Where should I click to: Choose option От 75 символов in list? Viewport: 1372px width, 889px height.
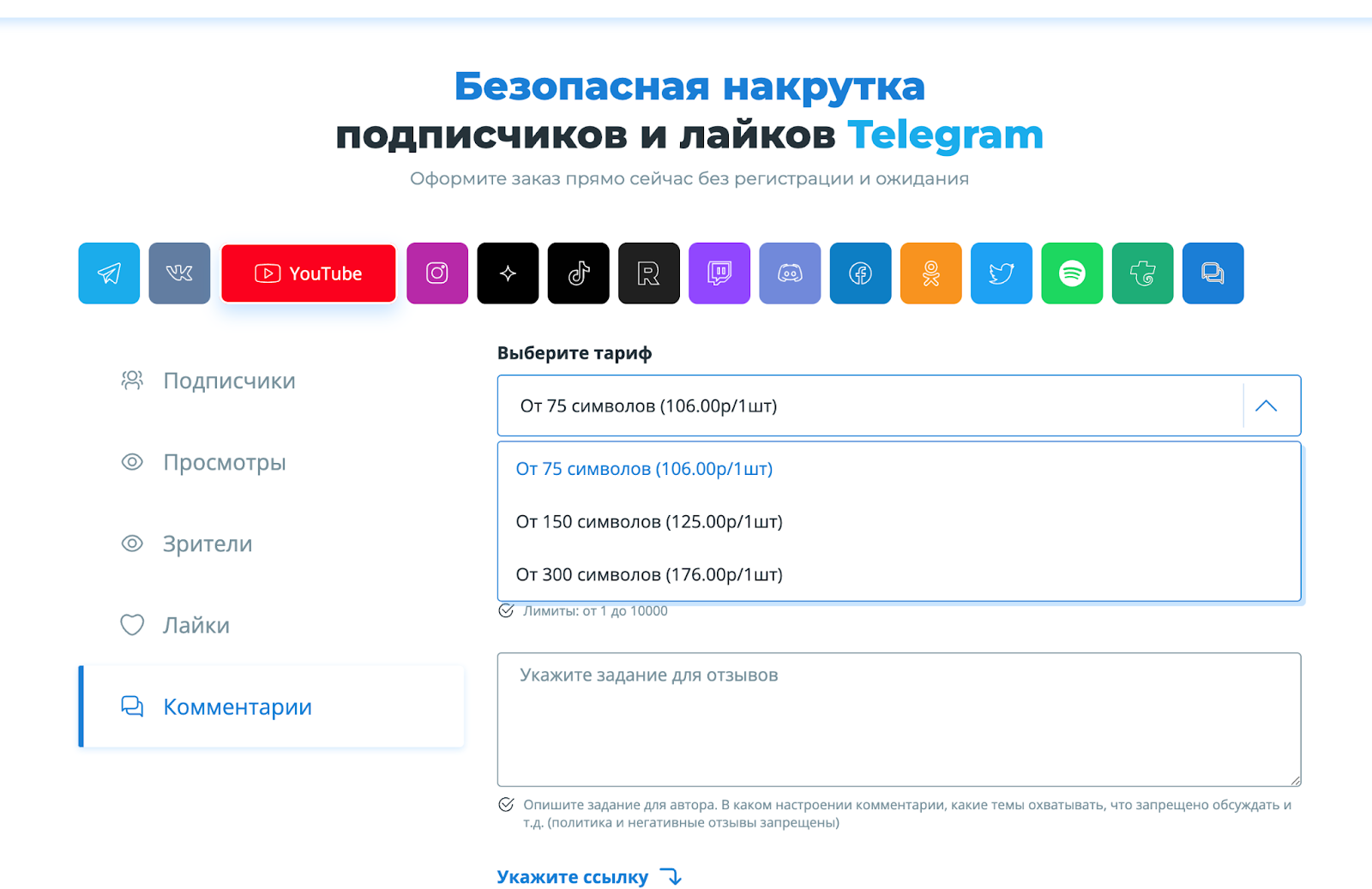pyautogui.click(x=899, y=469)
